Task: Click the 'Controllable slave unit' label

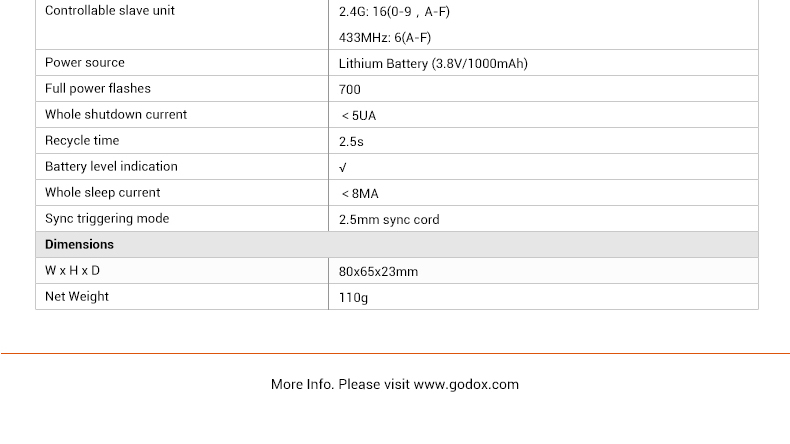Action: (110, 11)
